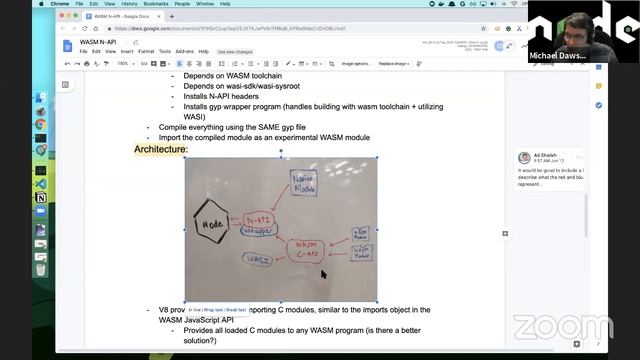The image size is (640, 360).
Task: Open a new Chrome tab
Action: point(172,16)
